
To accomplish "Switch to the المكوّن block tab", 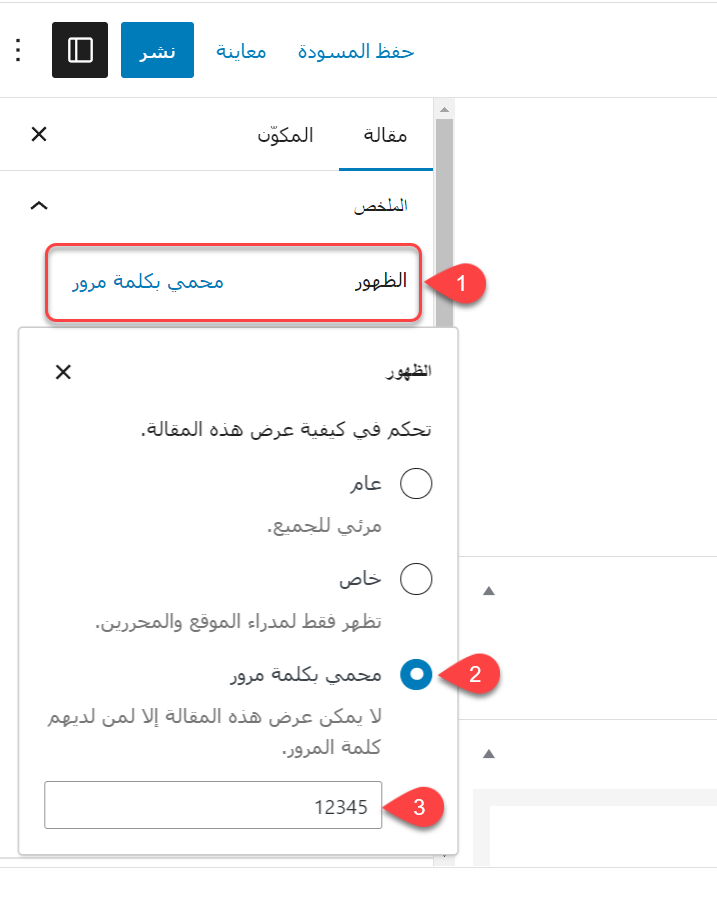I will (286, 135).
